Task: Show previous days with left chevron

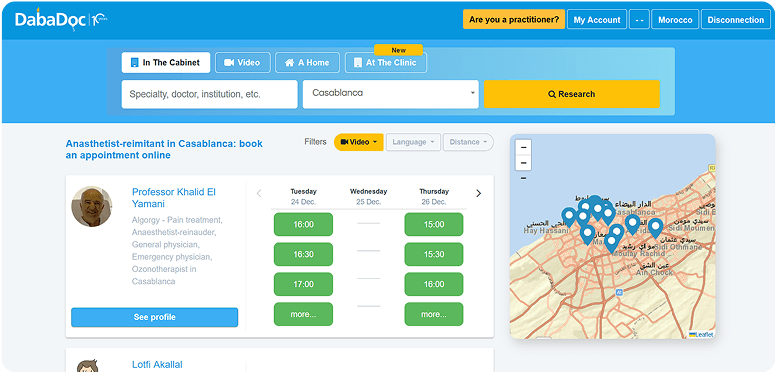Action: [258, 194]
